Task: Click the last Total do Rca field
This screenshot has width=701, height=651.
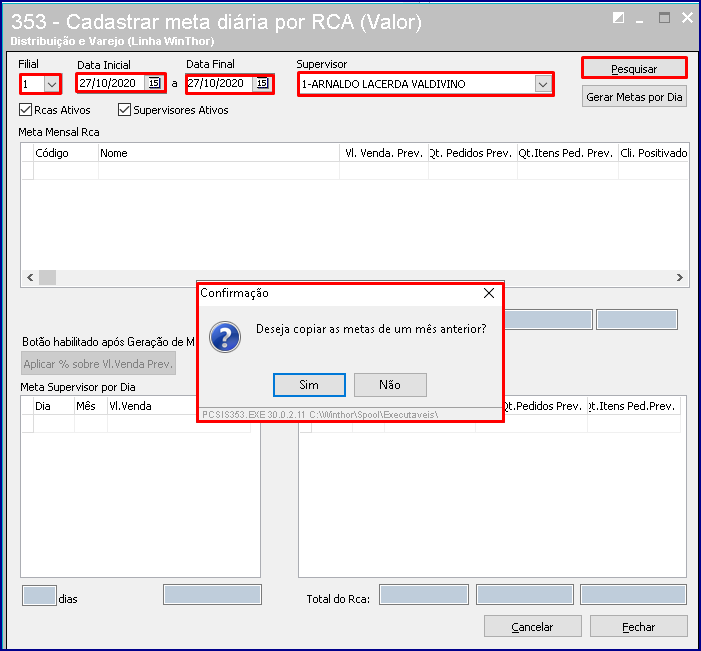Action: pos(633,595)
